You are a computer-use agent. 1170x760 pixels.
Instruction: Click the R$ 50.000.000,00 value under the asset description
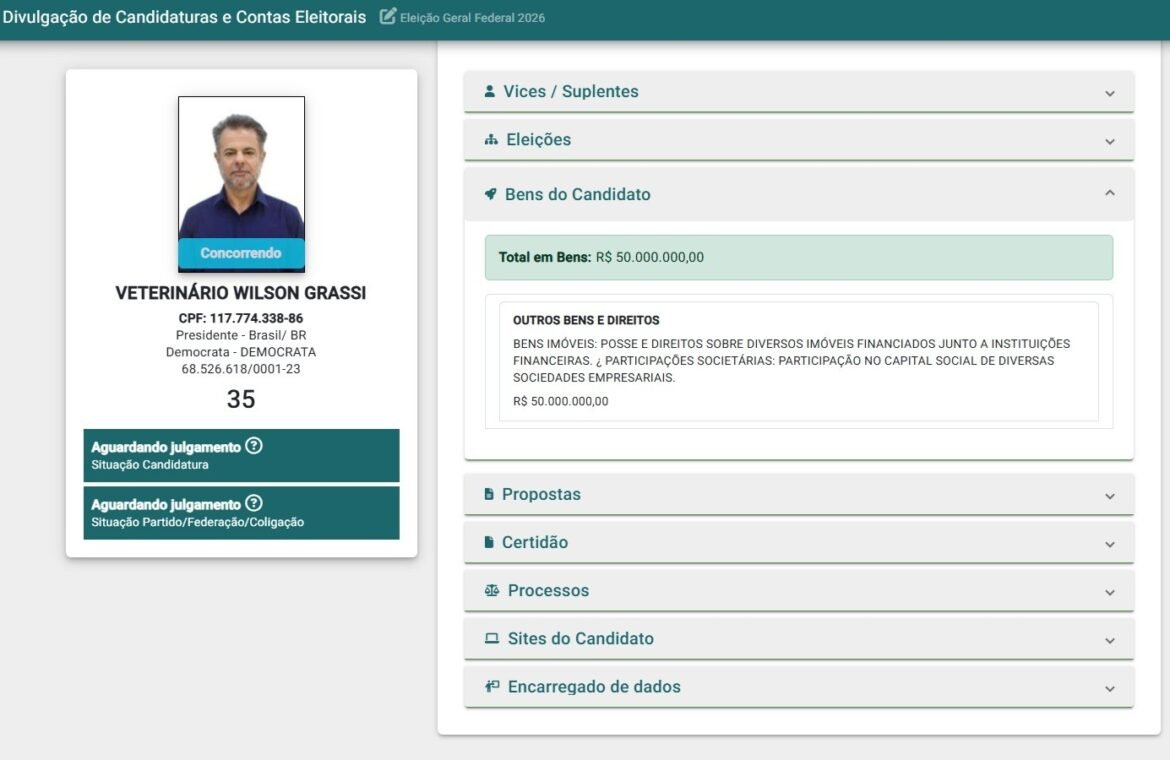560,401
